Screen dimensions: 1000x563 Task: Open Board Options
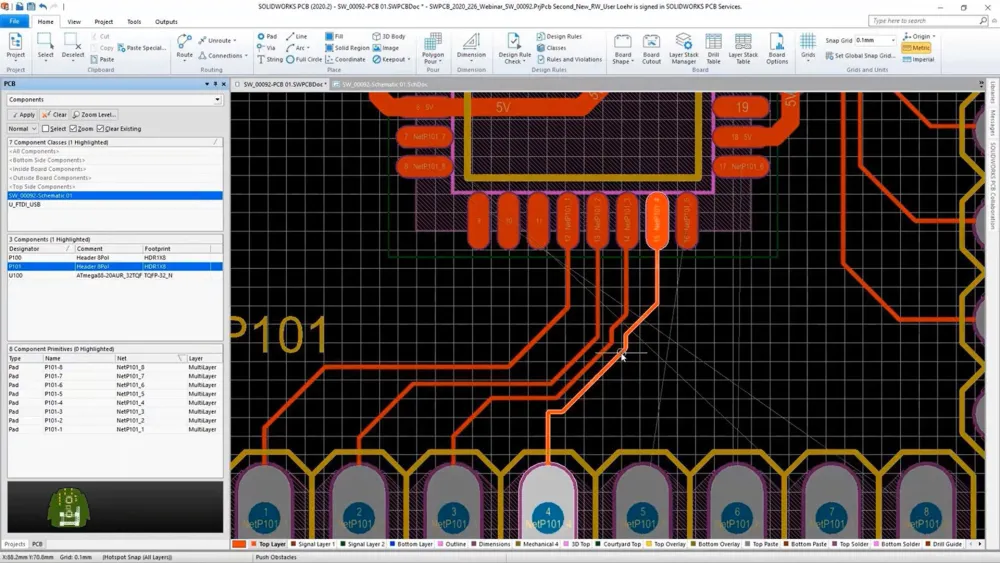(x=777, y=49)
